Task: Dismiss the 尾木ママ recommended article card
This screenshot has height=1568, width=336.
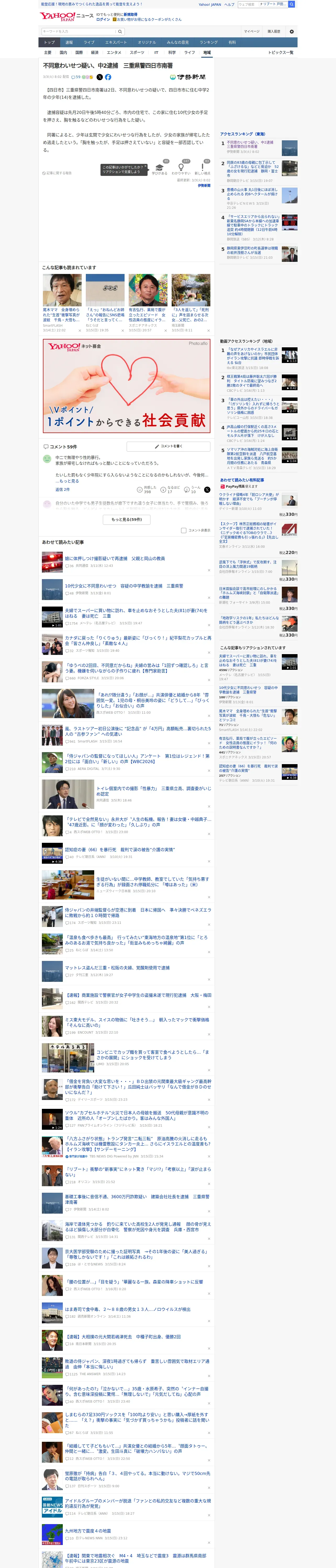Action: tap(79, 331)
